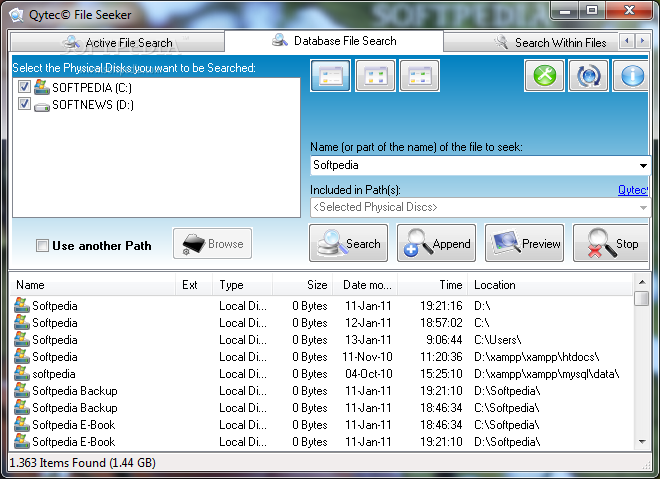
Task: Click the results scrollbar down arrow
Action: tap(642, 442)
